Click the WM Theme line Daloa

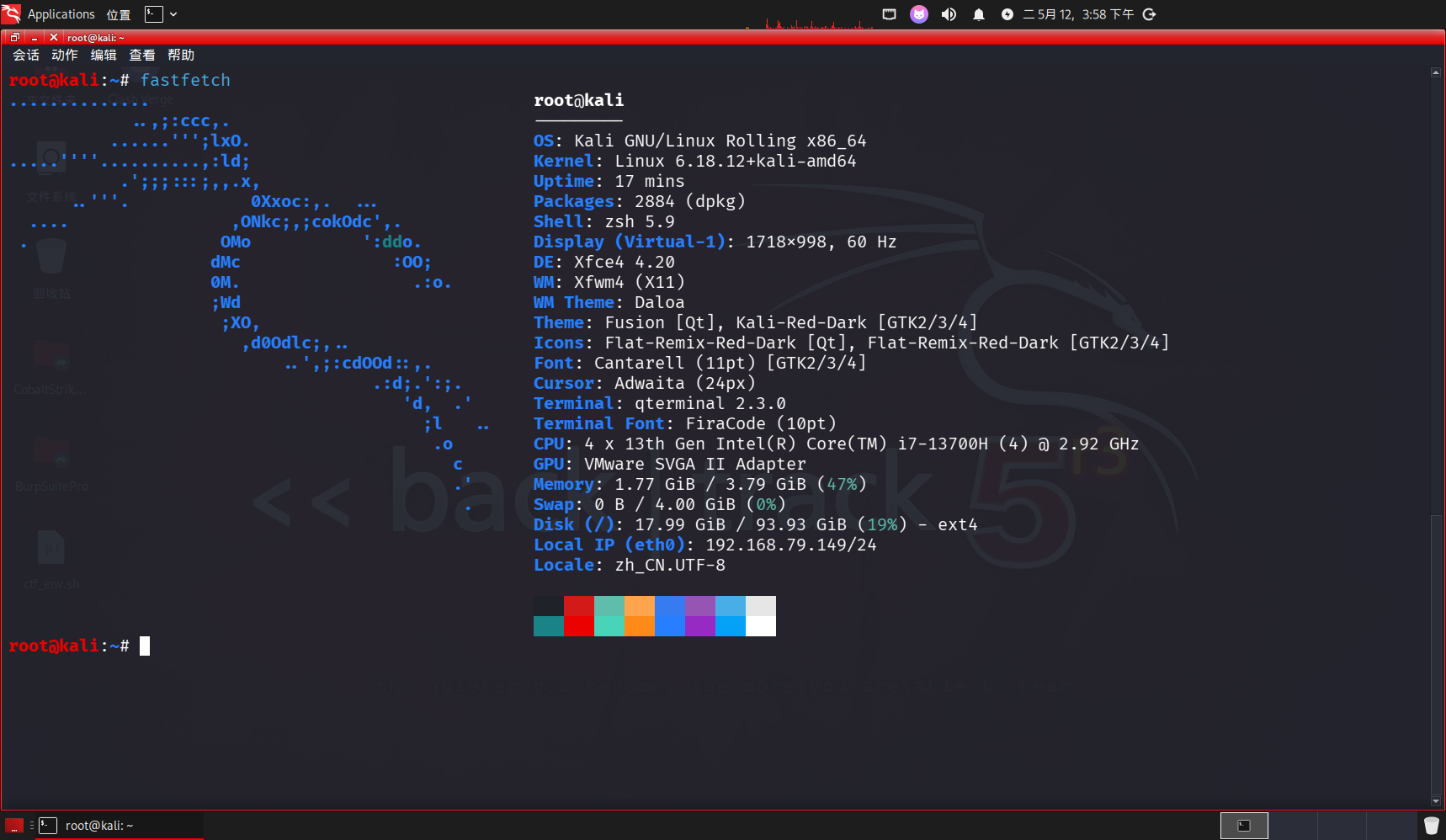pos(609,302)
